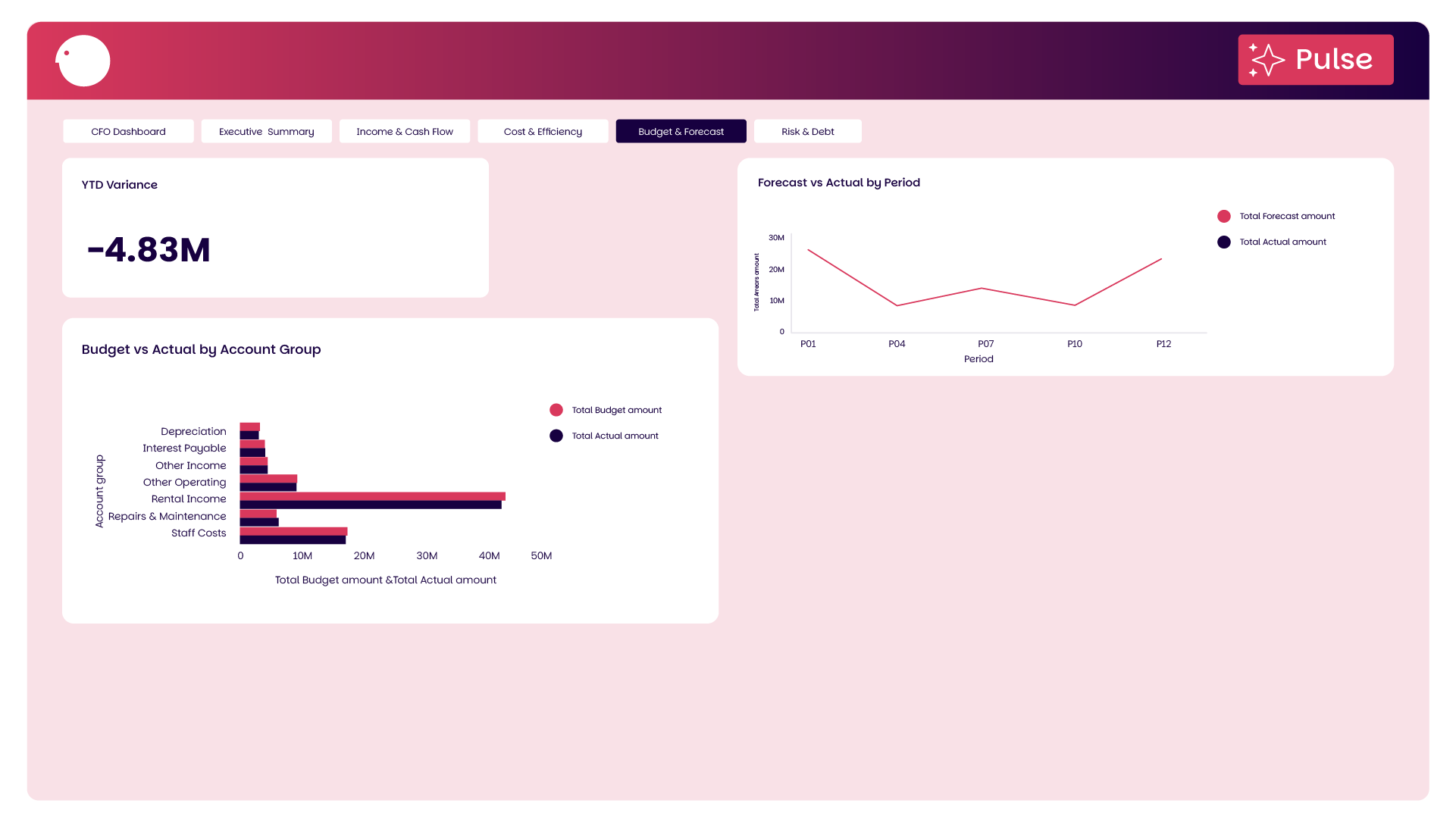Image resolution: width=1456 pixels, height=819 pixels.
Task: Click the P04 period axis label
Action: point(897,344)
